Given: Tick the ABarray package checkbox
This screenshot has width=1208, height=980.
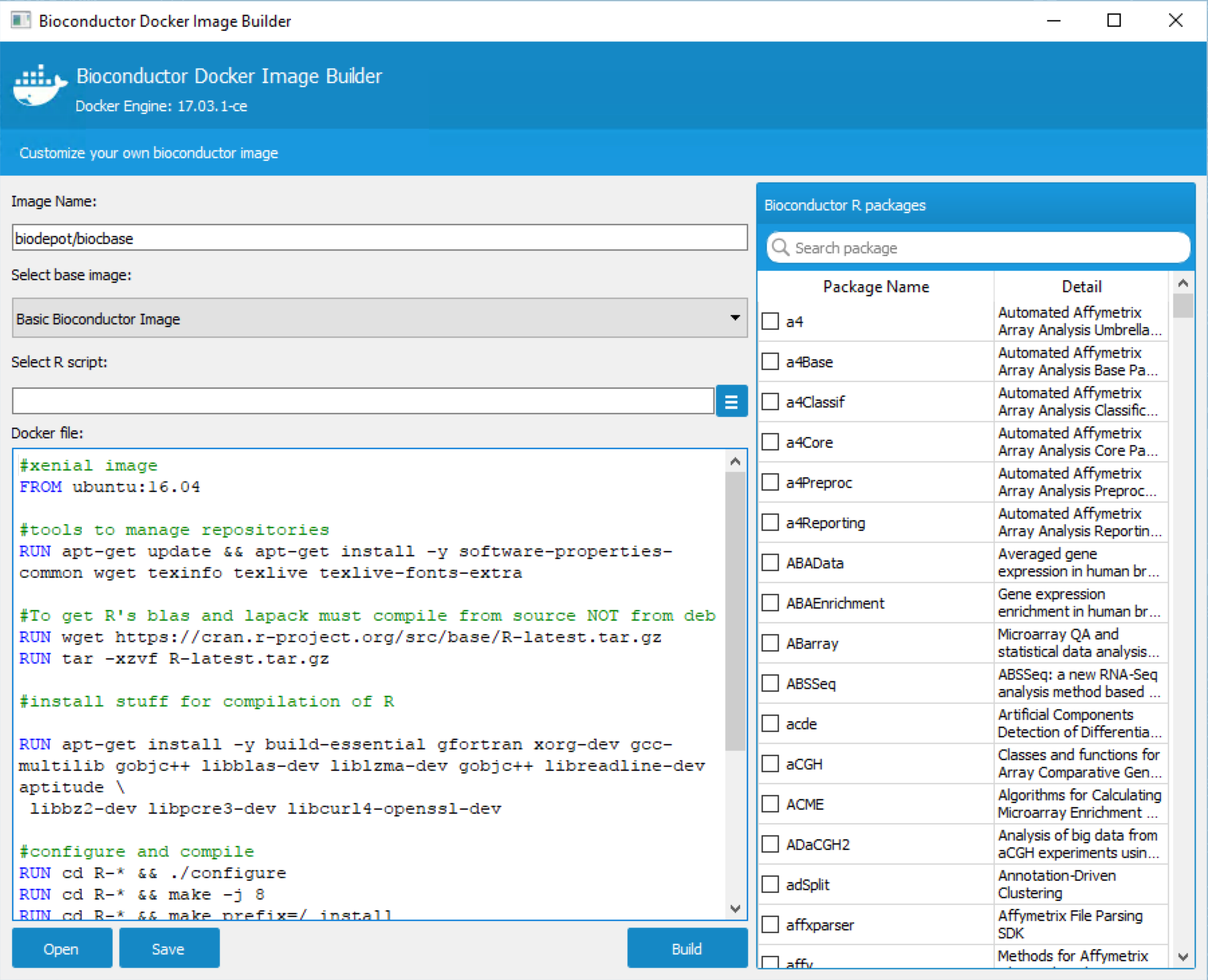Looking at the screenshot, I should click(x=770, y=643).
